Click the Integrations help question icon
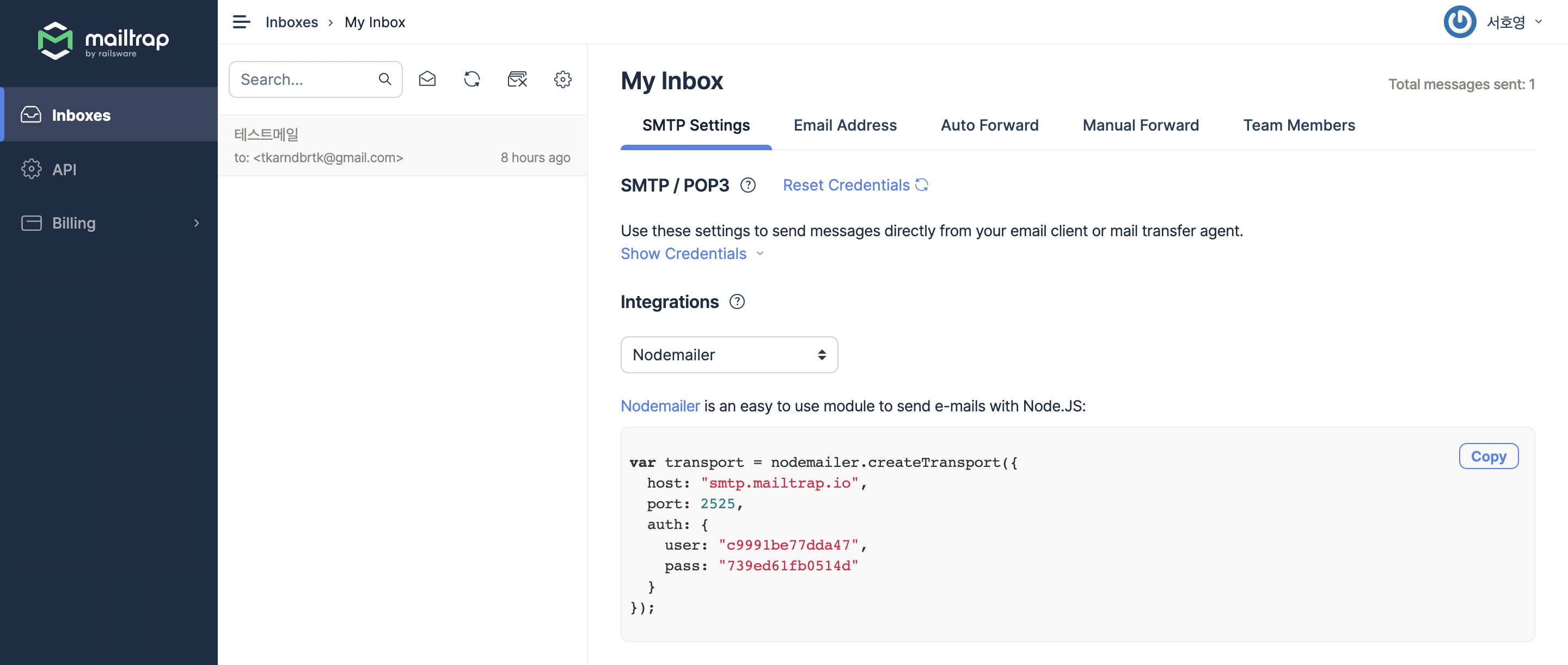This screenshot has height=665, width=1568. pos(737,302)
